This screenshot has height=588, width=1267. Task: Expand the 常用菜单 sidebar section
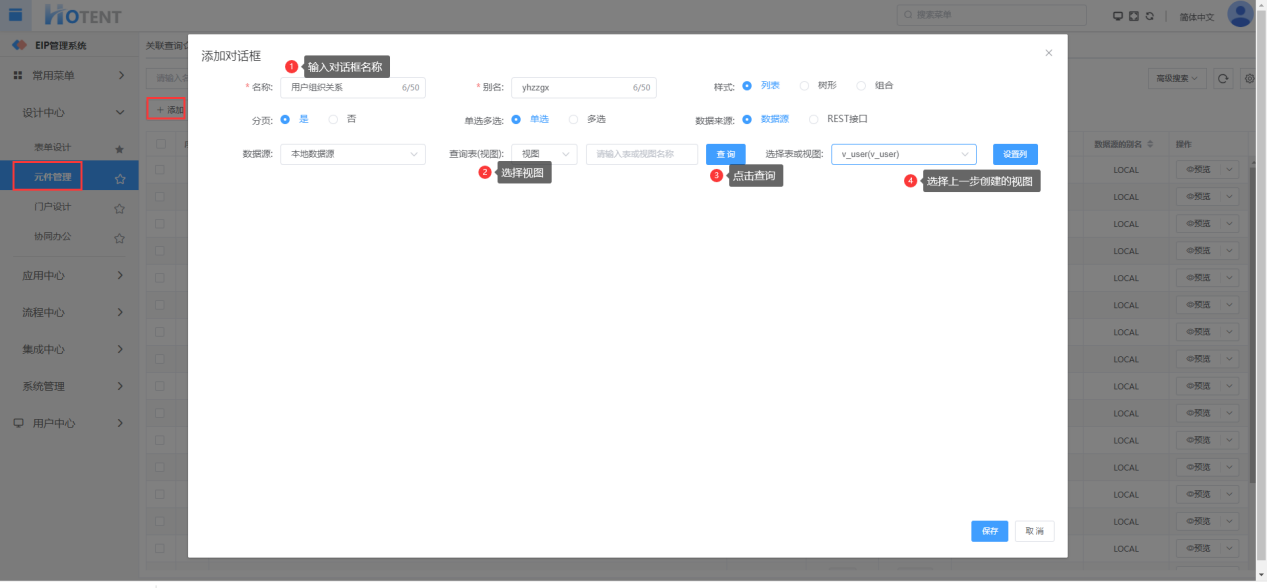69,75
